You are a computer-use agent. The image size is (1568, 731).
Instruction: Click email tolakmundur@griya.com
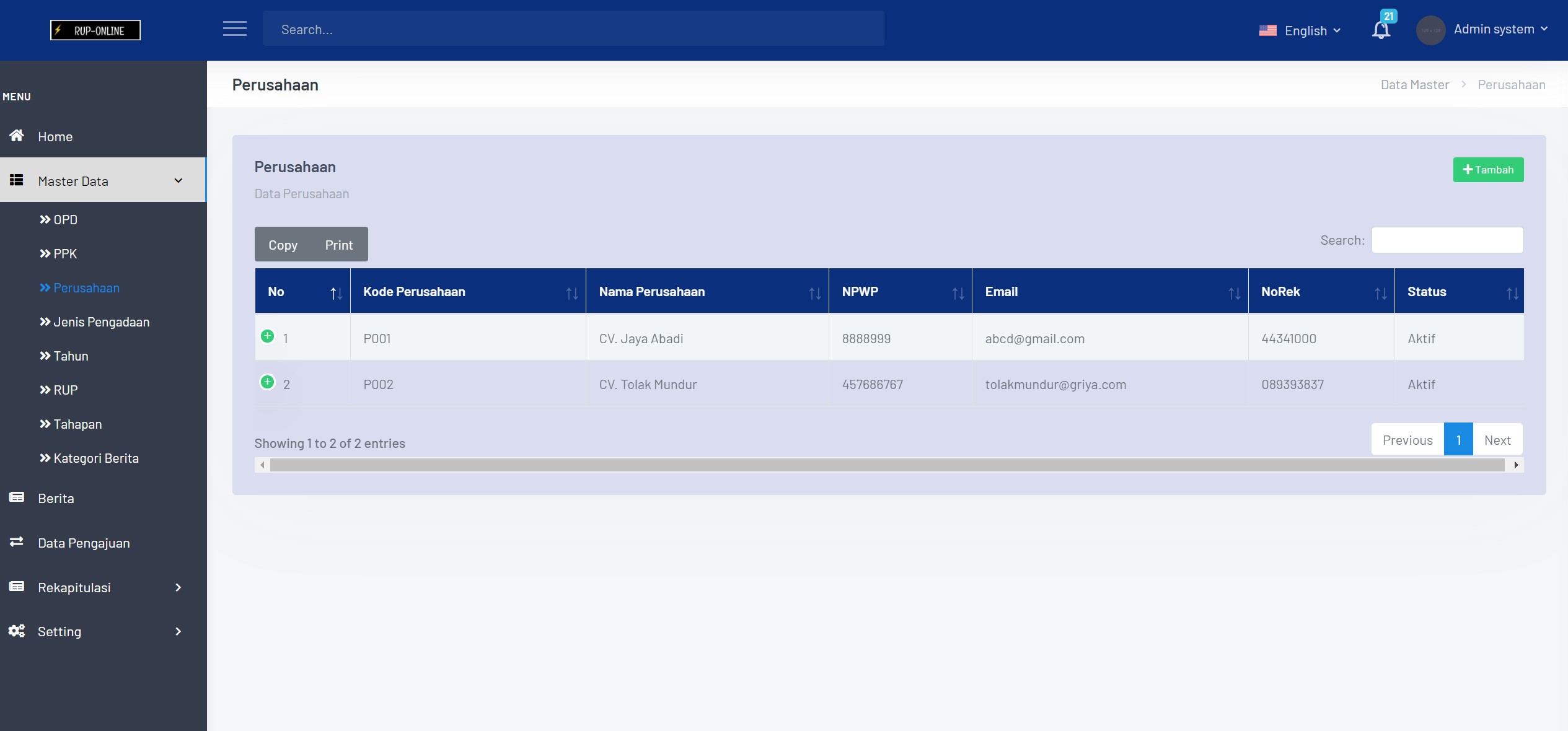click(1055, 384)
